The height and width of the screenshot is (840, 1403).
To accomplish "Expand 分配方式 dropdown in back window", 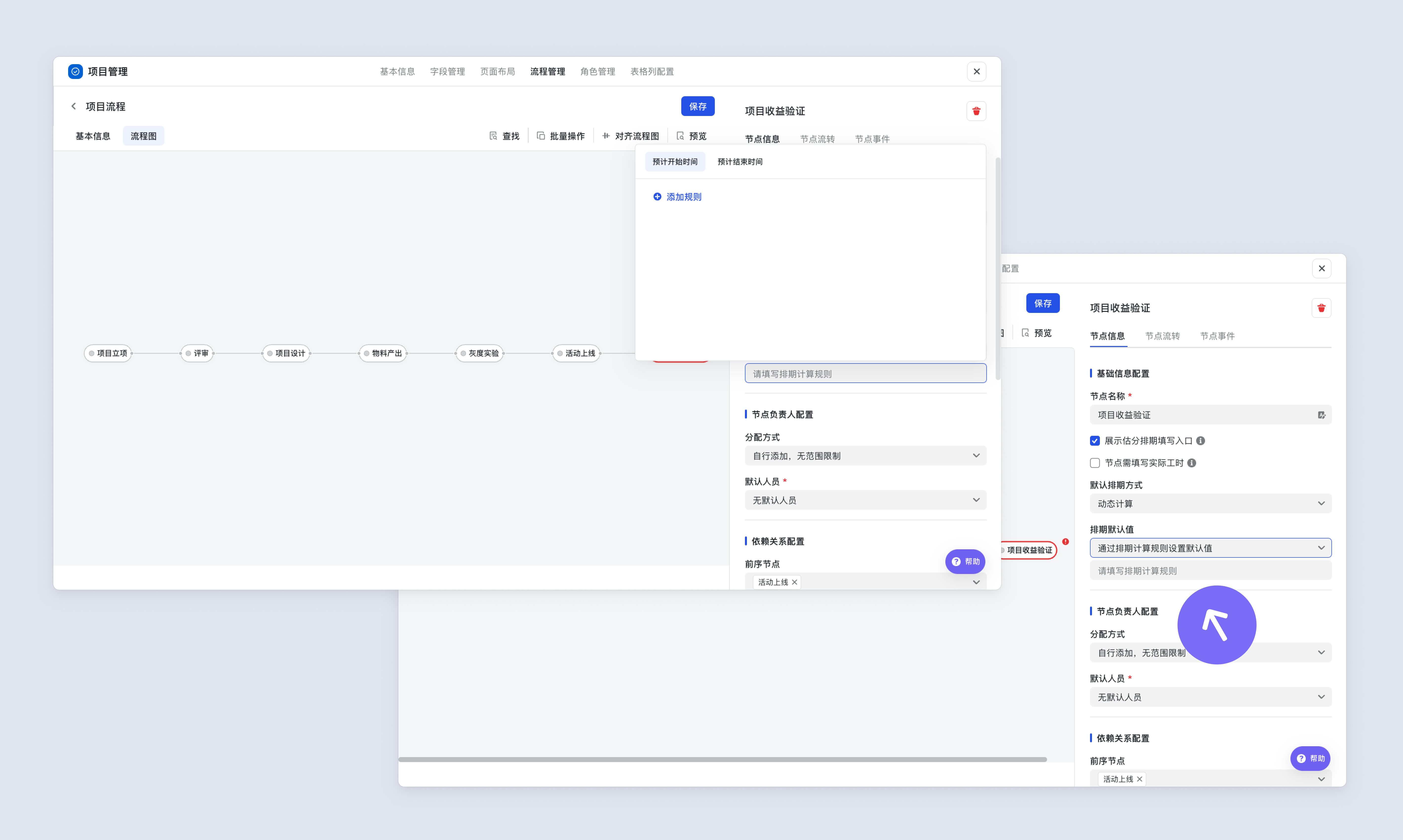I will 1210,653.
